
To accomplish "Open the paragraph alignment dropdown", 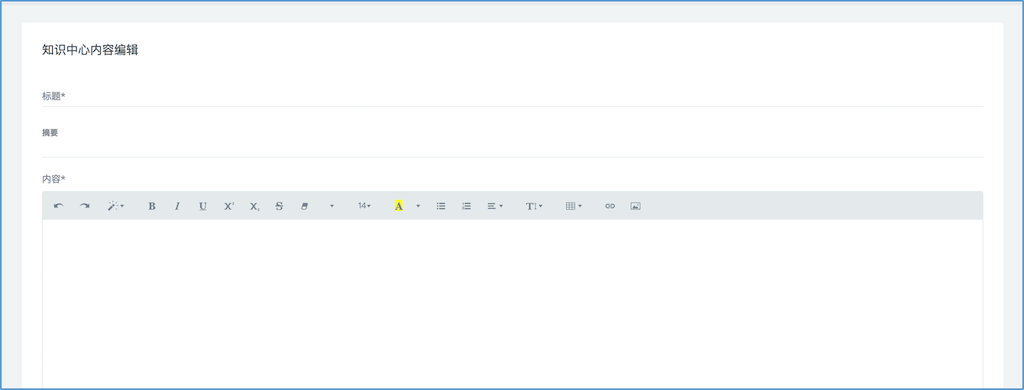I will tap(495, 206).
